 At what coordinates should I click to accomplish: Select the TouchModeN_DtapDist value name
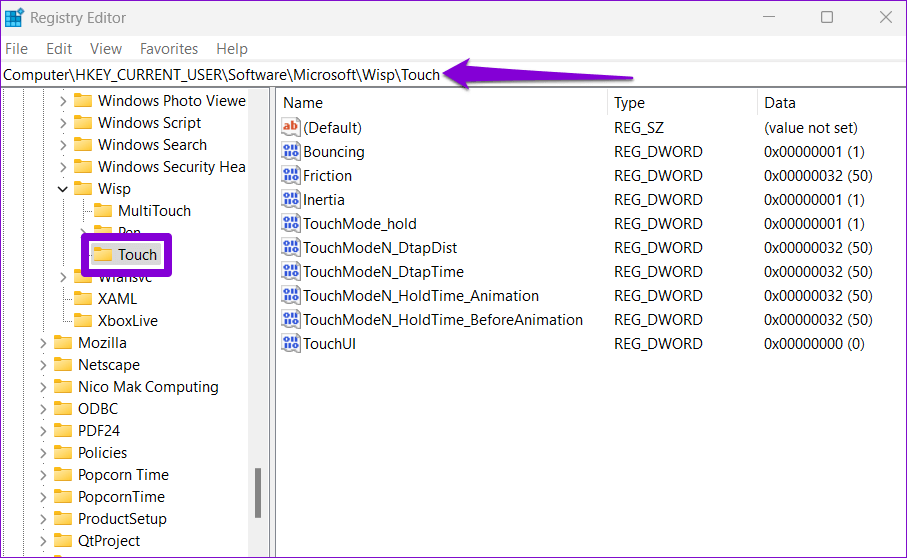pyautogui.click(x=380, y=247)
